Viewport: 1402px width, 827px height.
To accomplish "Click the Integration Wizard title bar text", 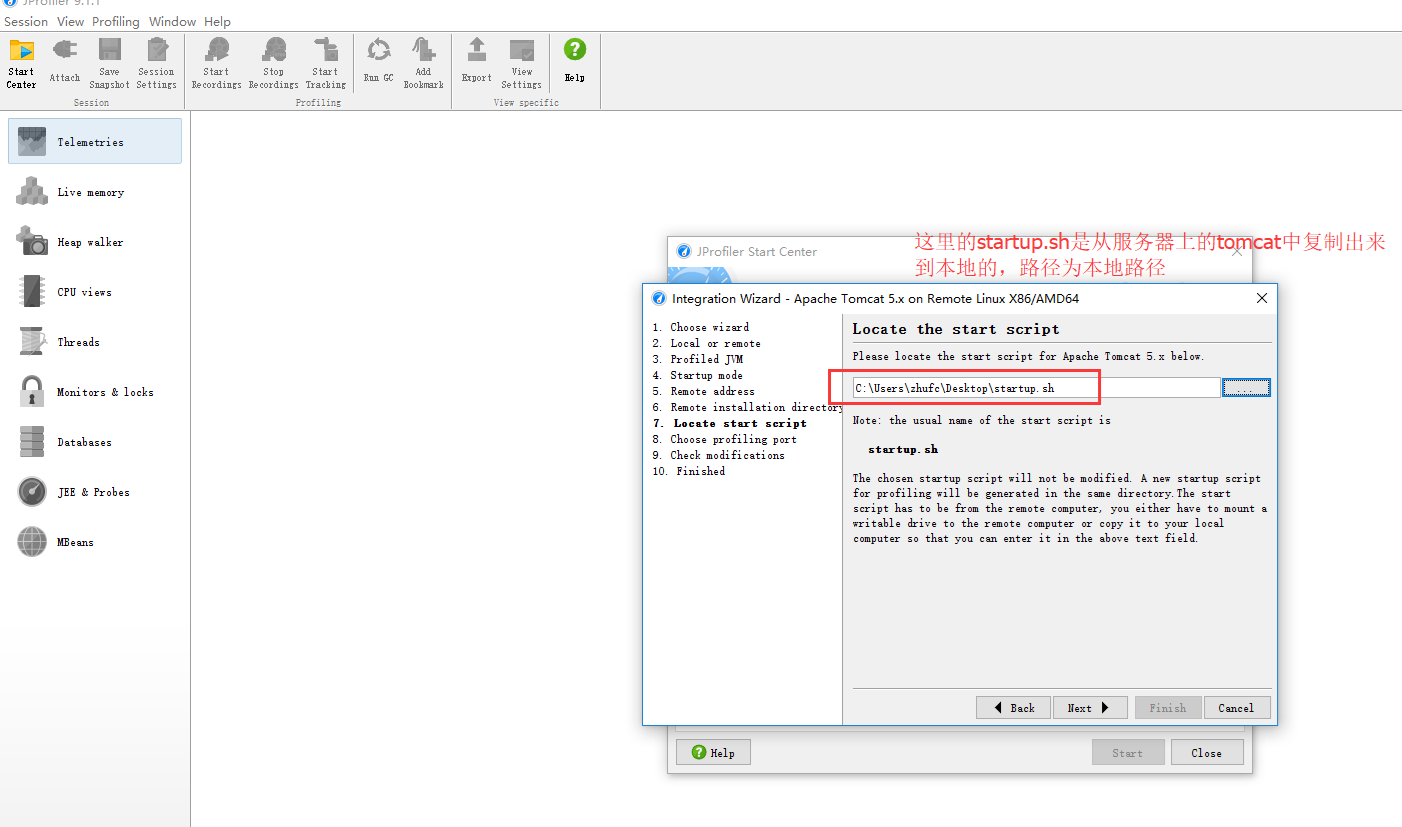I will click(x=875, y=298).
